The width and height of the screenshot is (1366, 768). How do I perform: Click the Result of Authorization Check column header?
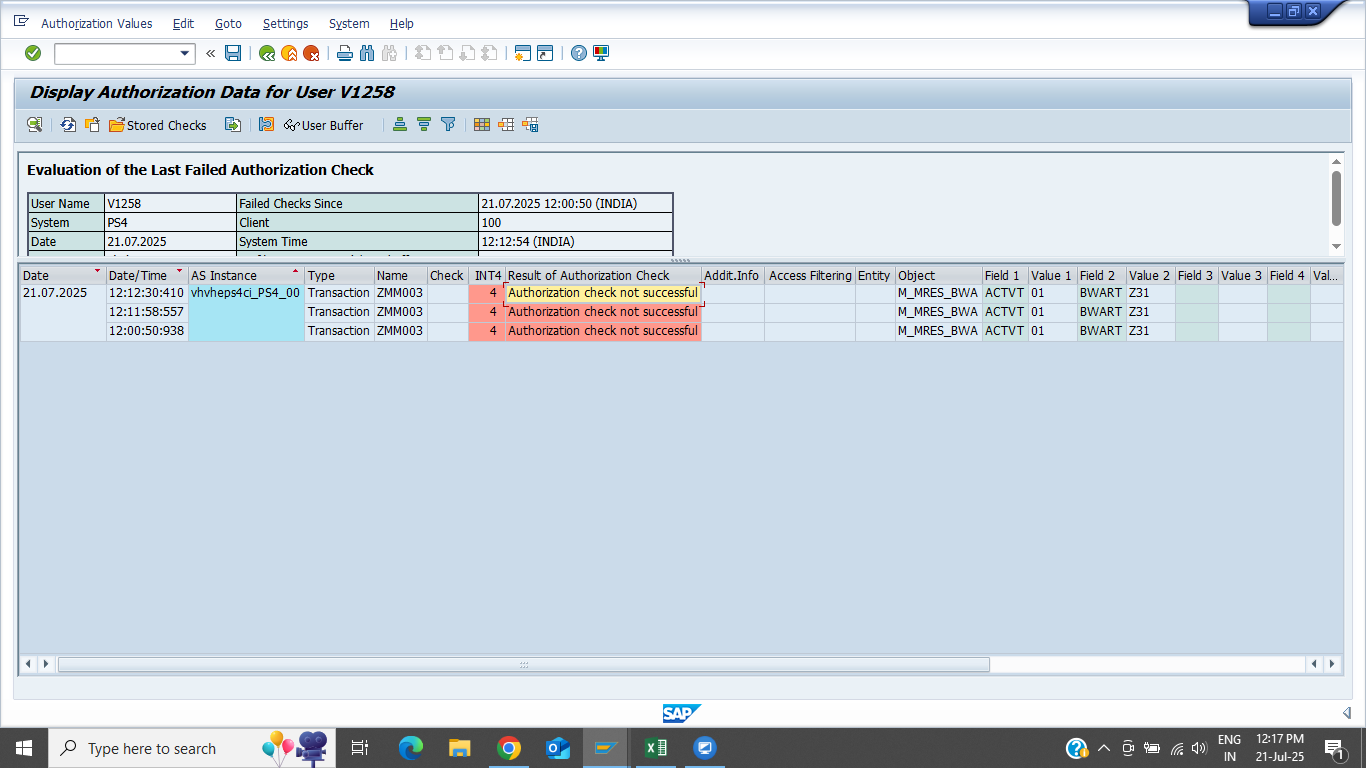589,275
